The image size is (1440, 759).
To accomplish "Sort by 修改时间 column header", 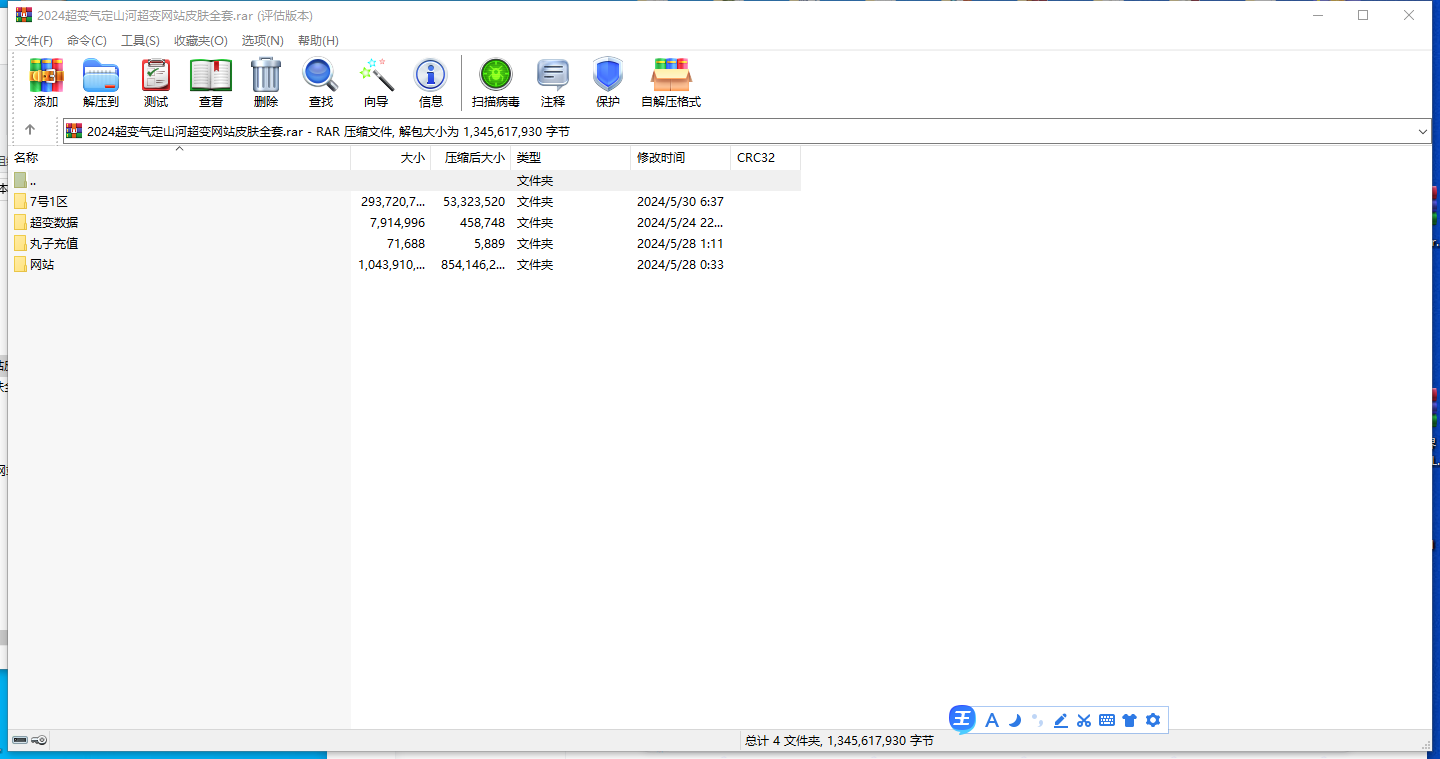I will point(661,158).
